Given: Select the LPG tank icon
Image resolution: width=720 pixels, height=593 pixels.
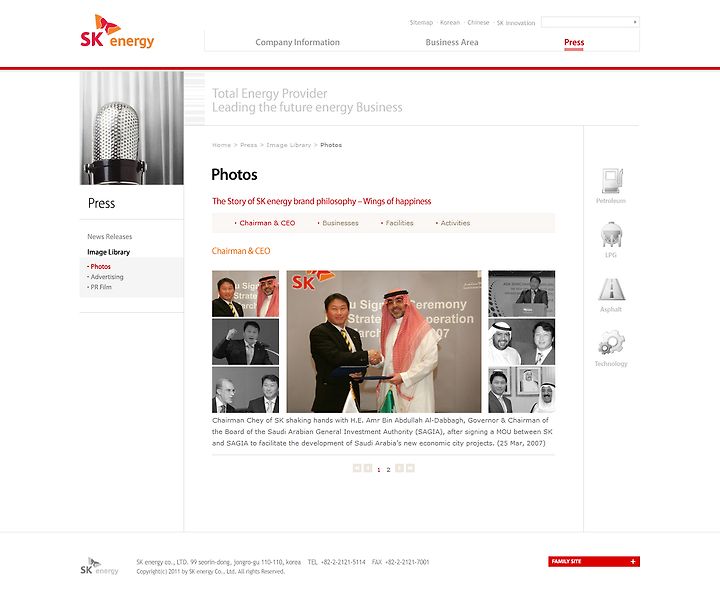Looking at the screenshot, I should [x=611, y=235].
